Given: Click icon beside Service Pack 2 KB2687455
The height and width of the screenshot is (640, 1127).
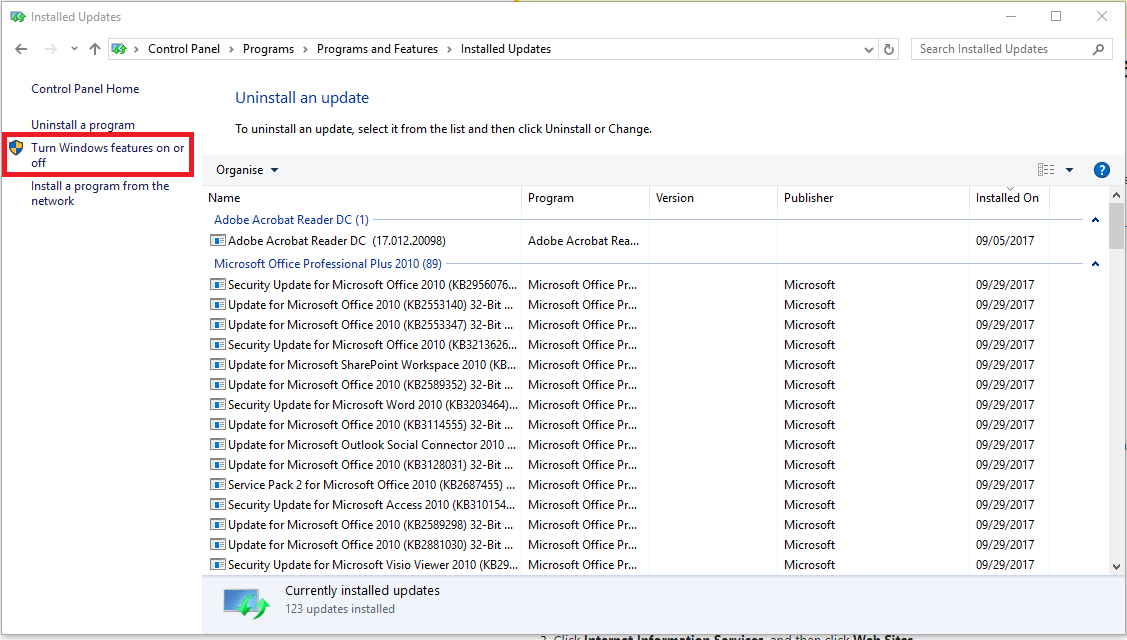Looking at the screenshot, I should tap(217, 485).
